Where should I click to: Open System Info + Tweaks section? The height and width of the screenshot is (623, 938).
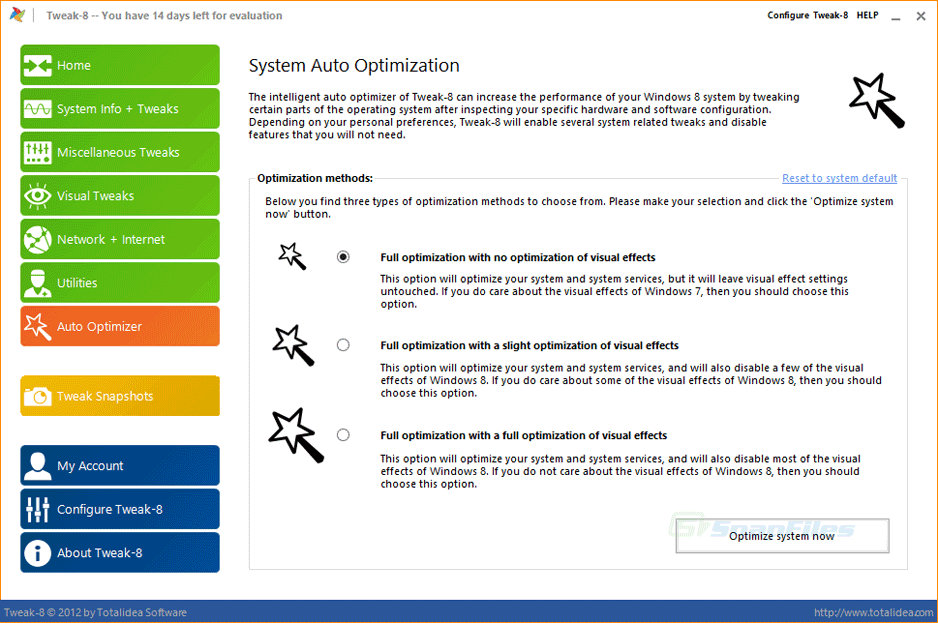(x=120, y=109)
